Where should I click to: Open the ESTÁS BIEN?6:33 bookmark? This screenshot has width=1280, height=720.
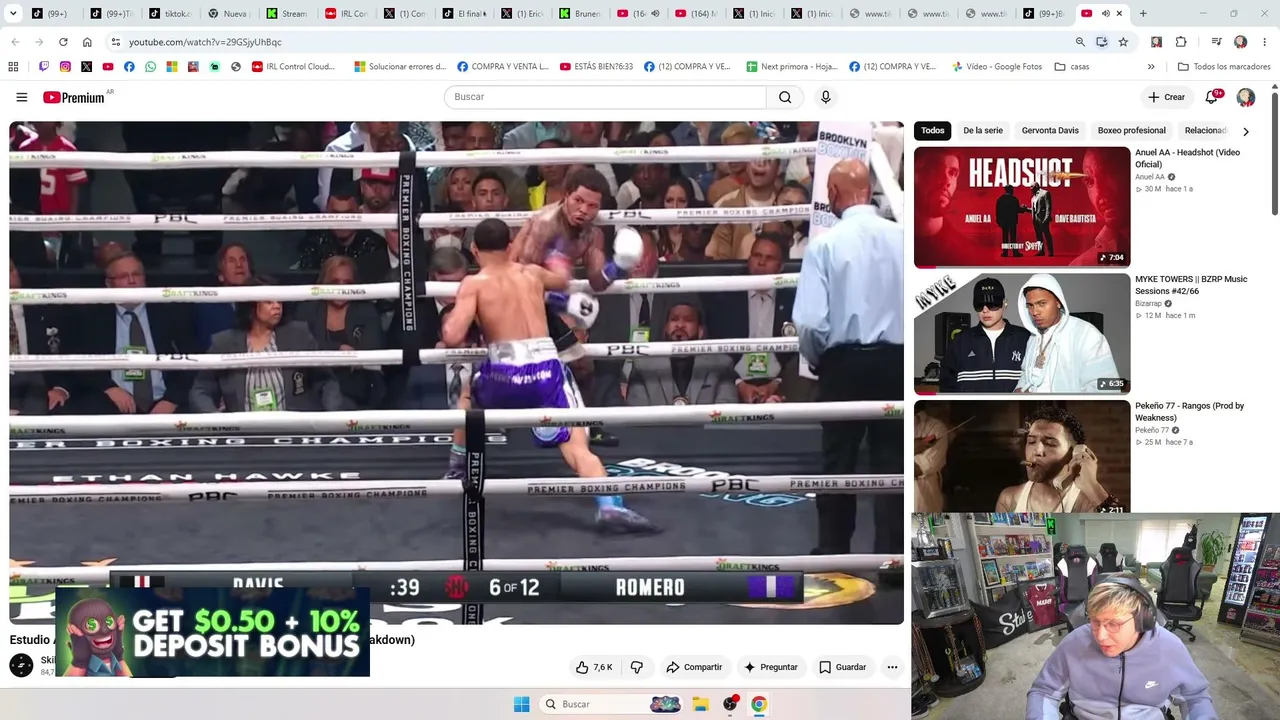[x=597, y=67]
